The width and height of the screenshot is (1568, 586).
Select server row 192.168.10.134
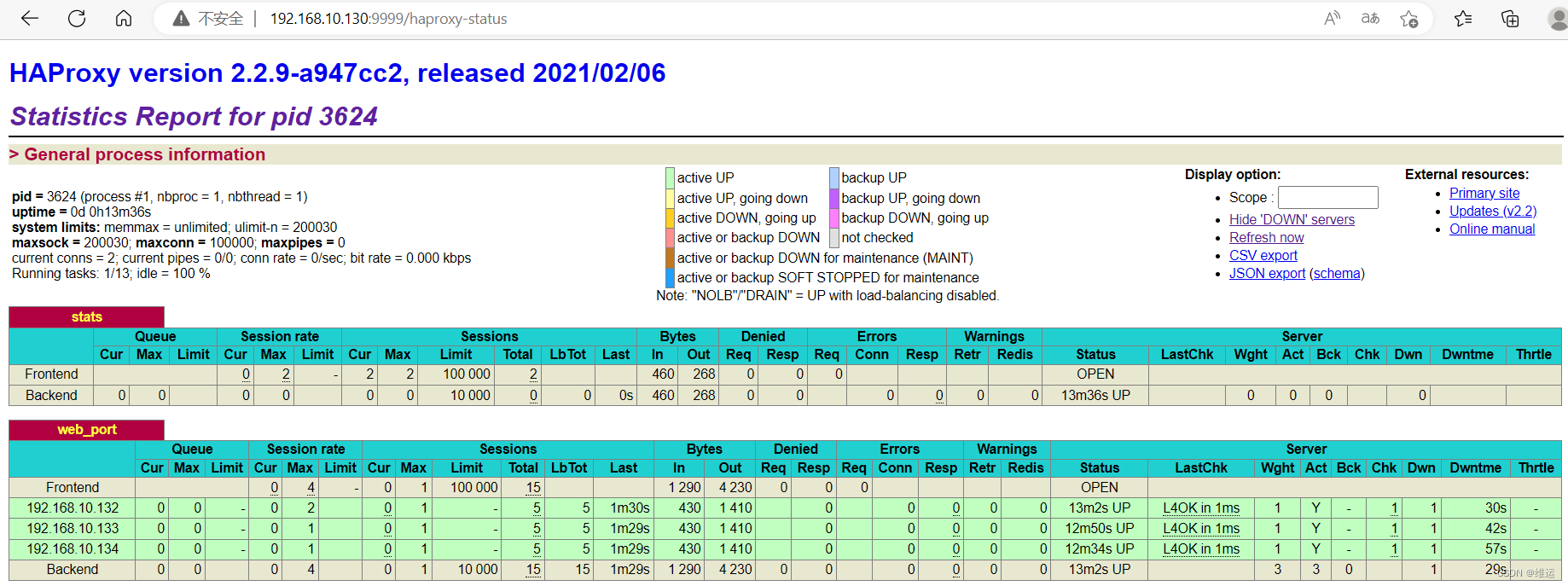click(x=785, y=548)
